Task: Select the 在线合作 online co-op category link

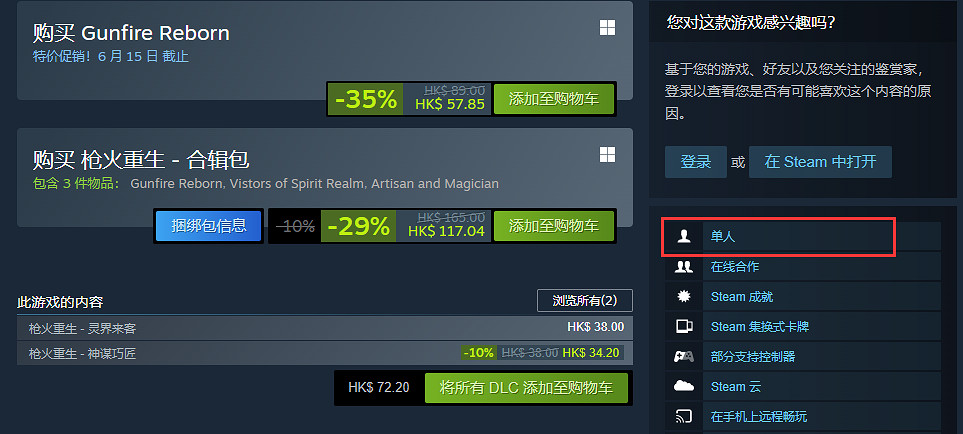Action: click(735, 267)
